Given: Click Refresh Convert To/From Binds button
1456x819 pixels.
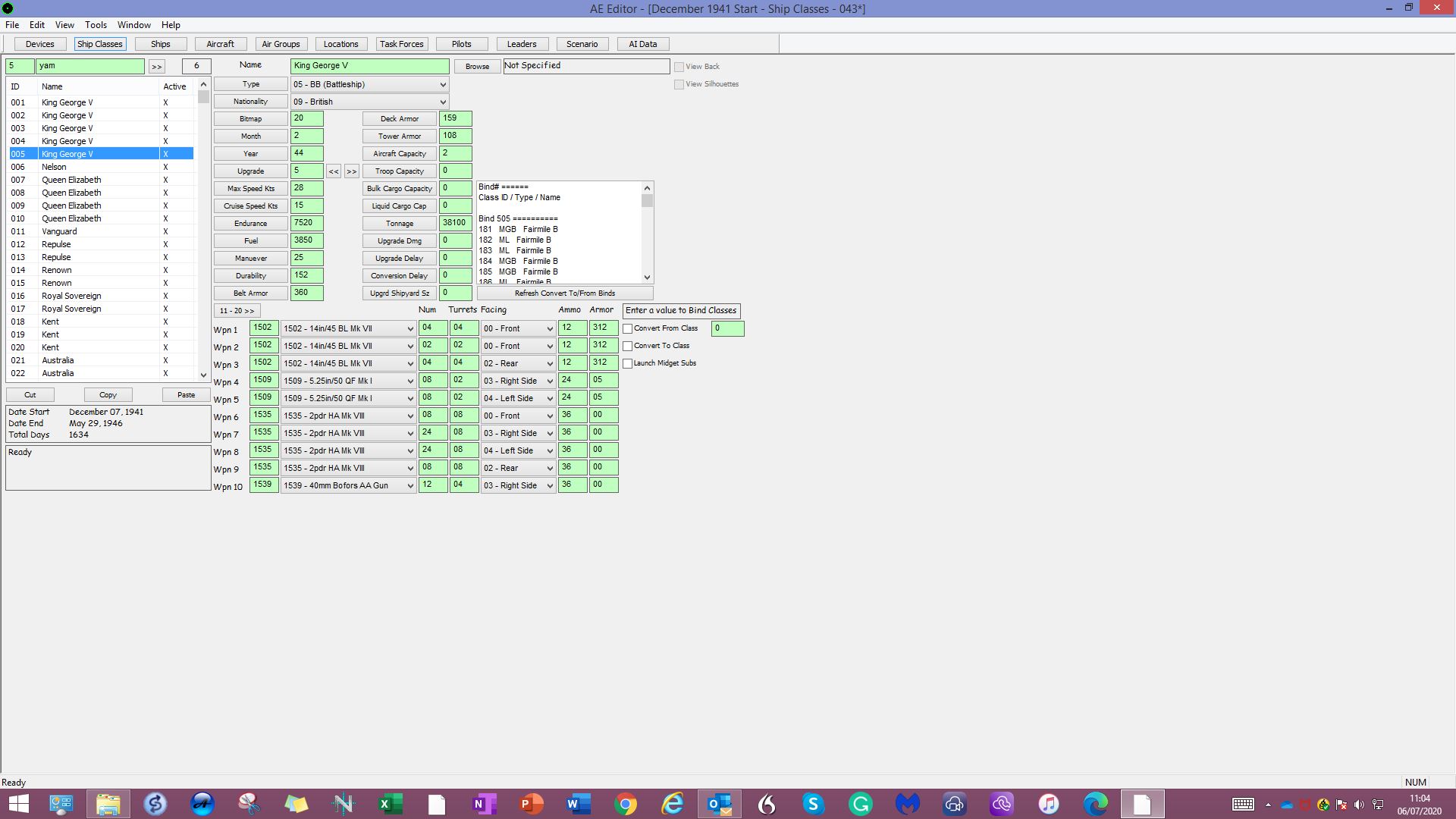Looking at the screenshot, I should 565,293.
